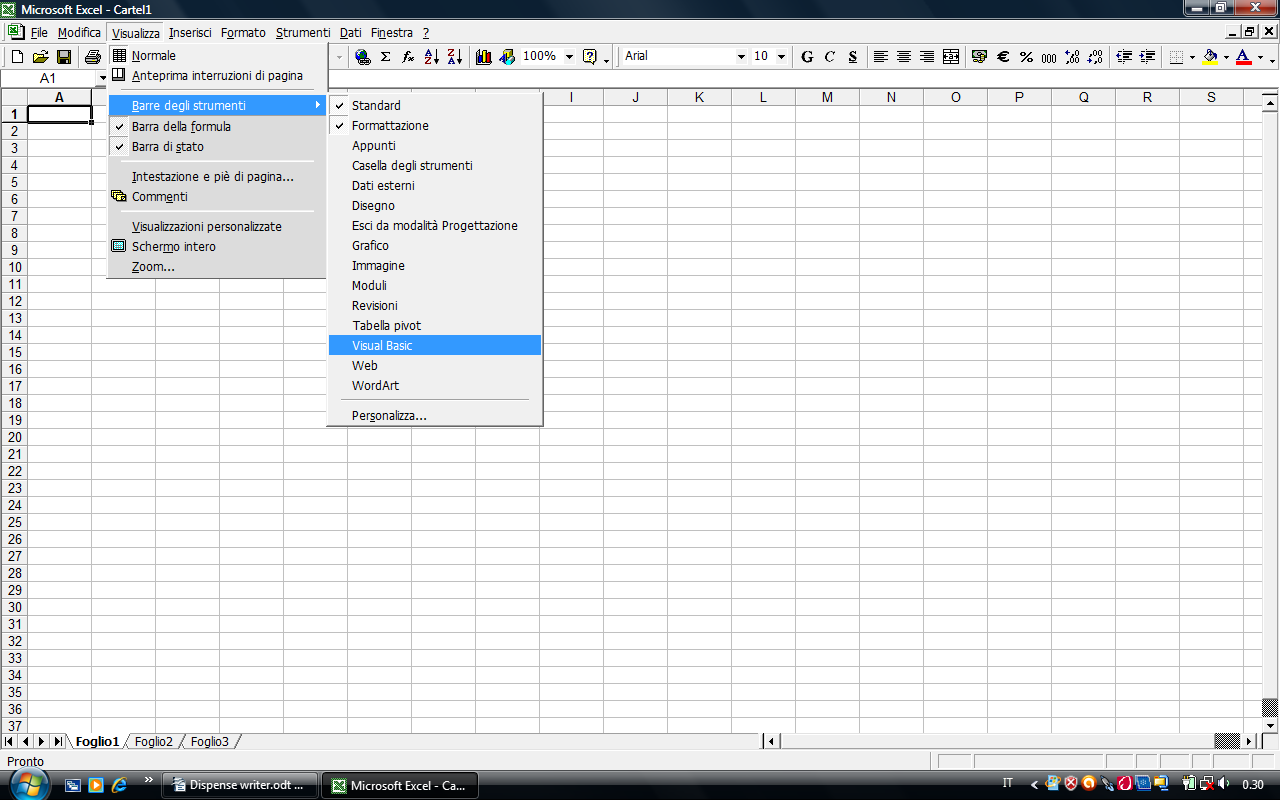The height and width of the screenshot is (800, 1280).
Task: Click the Paste Function fx icon
Action: [x=408, y=57]
